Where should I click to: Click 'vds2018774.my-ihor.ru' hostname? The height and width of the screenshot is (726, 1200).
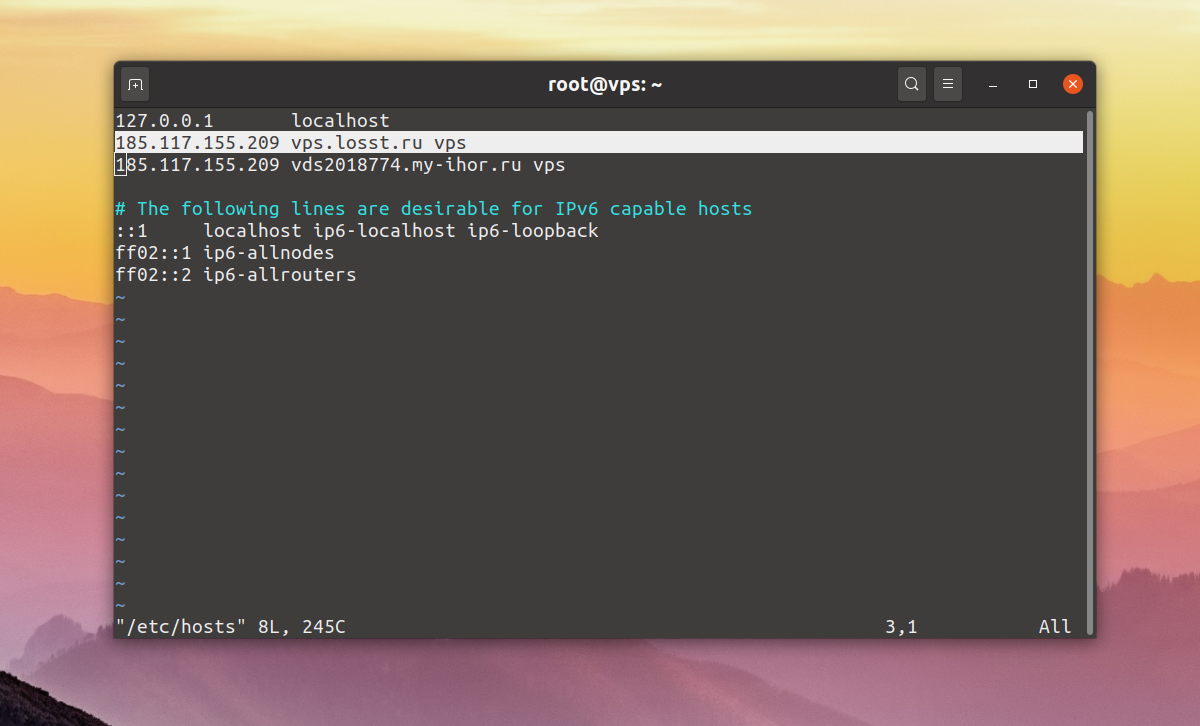[406, 164]
